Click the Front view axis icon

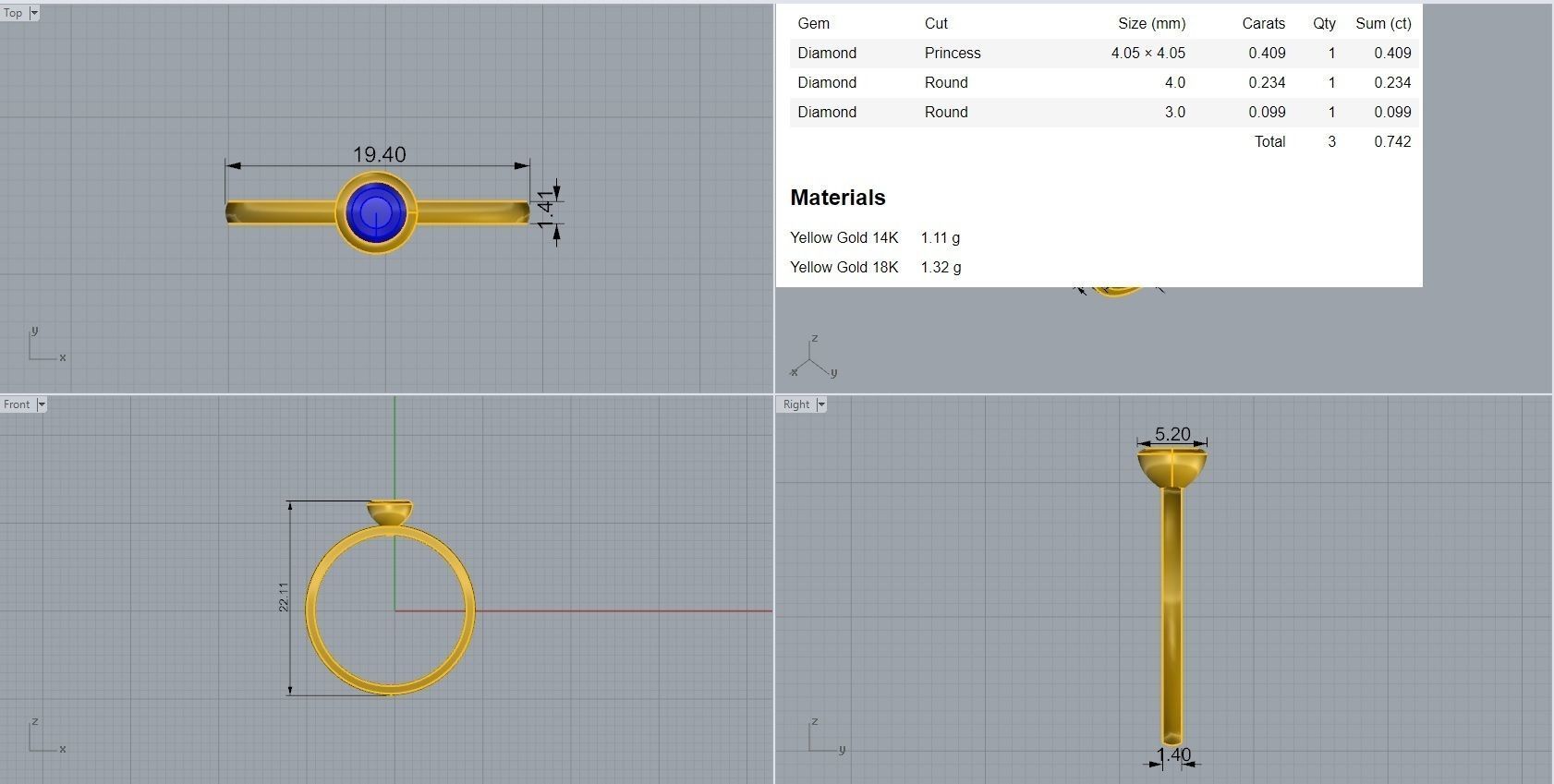click(x=46, y=736)
